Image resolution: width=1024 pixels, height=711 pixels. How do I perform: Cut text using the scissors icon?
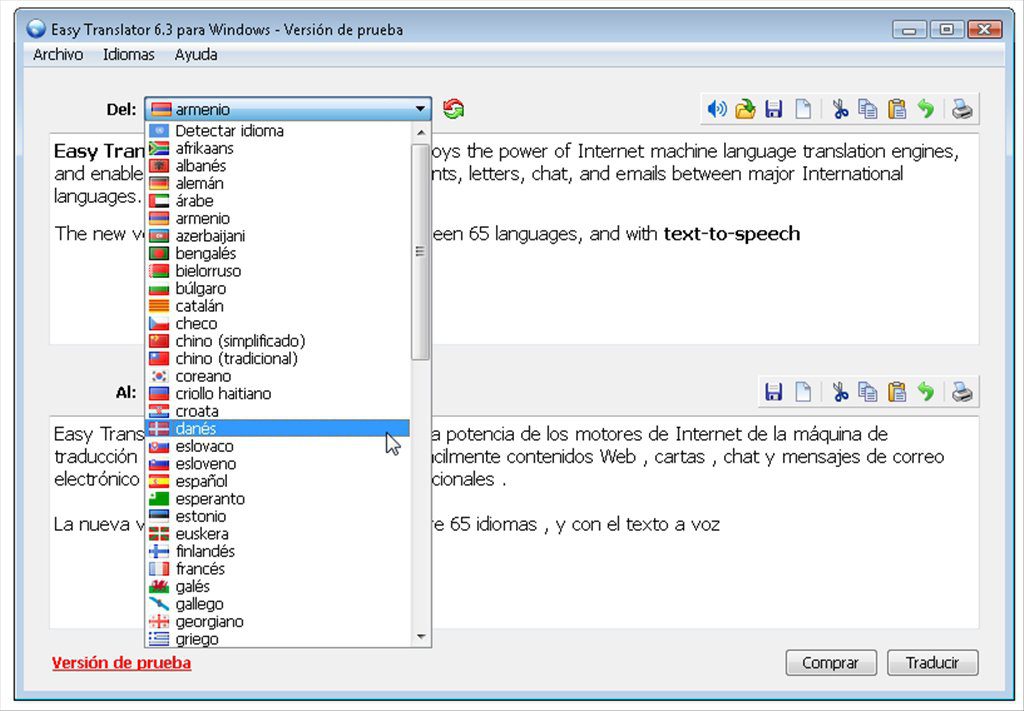[x=840, y=109]
